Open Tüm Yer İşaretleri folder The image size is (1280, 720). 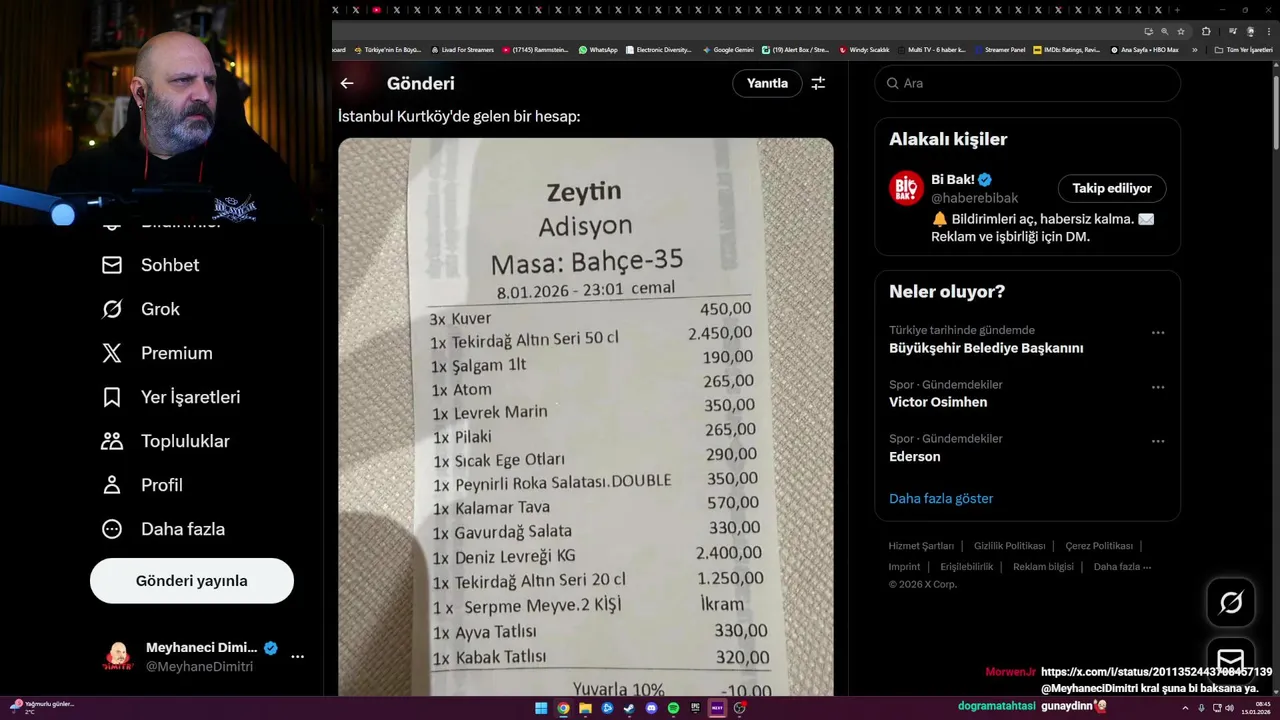(x=1243, y=49)
